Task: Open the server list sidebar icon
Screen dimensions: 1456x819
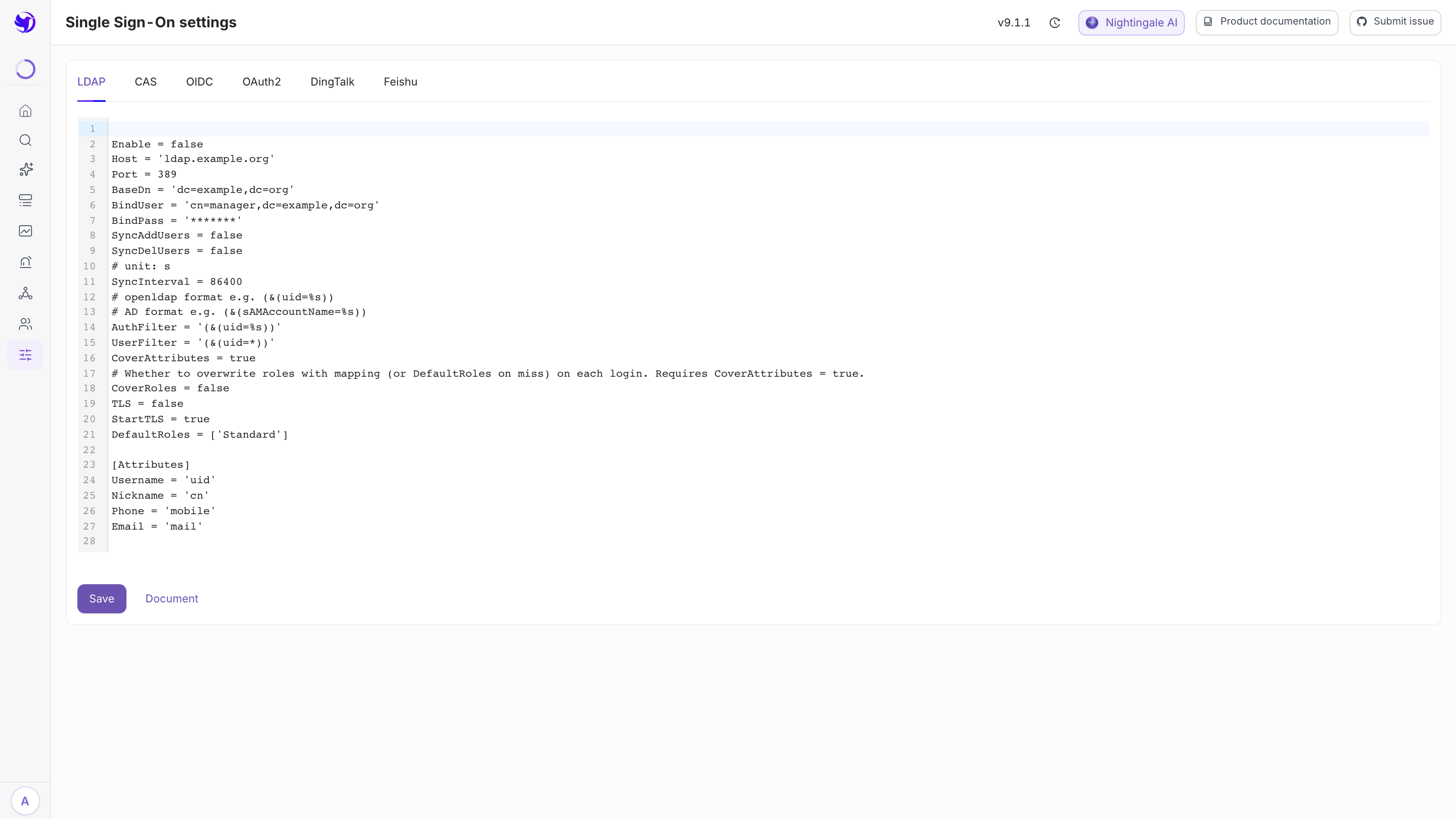Action: point(25,200)
